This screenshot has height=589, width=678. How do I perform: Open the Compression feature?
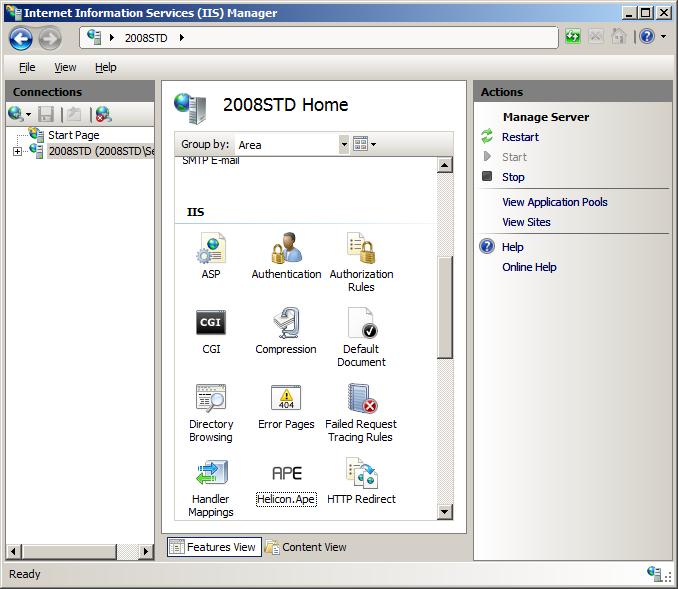(x=286, y=324)
